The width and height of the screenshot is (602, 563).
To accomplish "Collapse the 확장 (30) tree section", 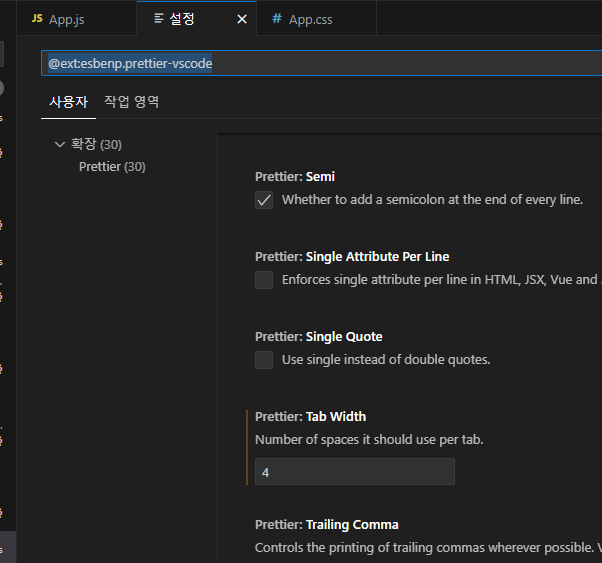I will click(60, 144).
